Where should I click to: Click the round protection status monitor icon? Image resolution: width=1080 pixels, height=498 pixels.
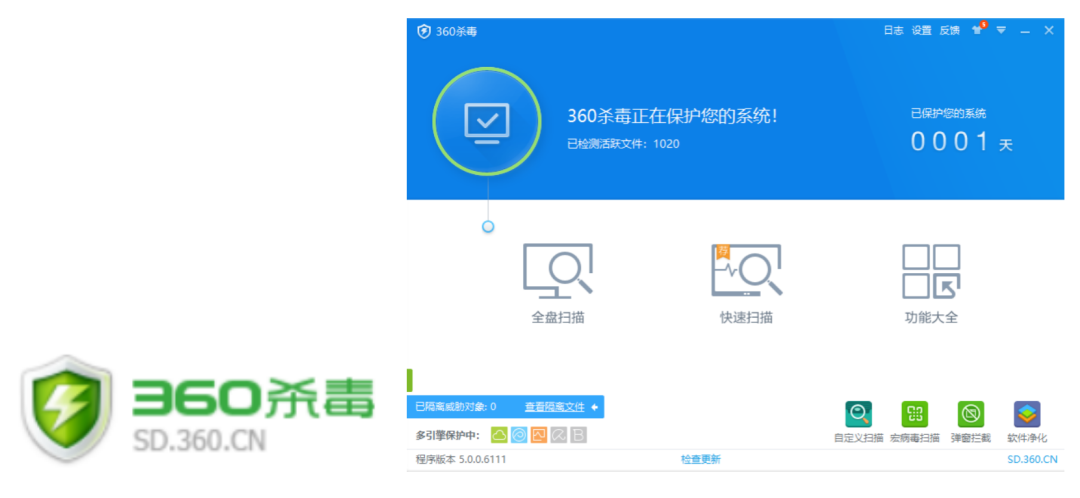tap(487, 121)
